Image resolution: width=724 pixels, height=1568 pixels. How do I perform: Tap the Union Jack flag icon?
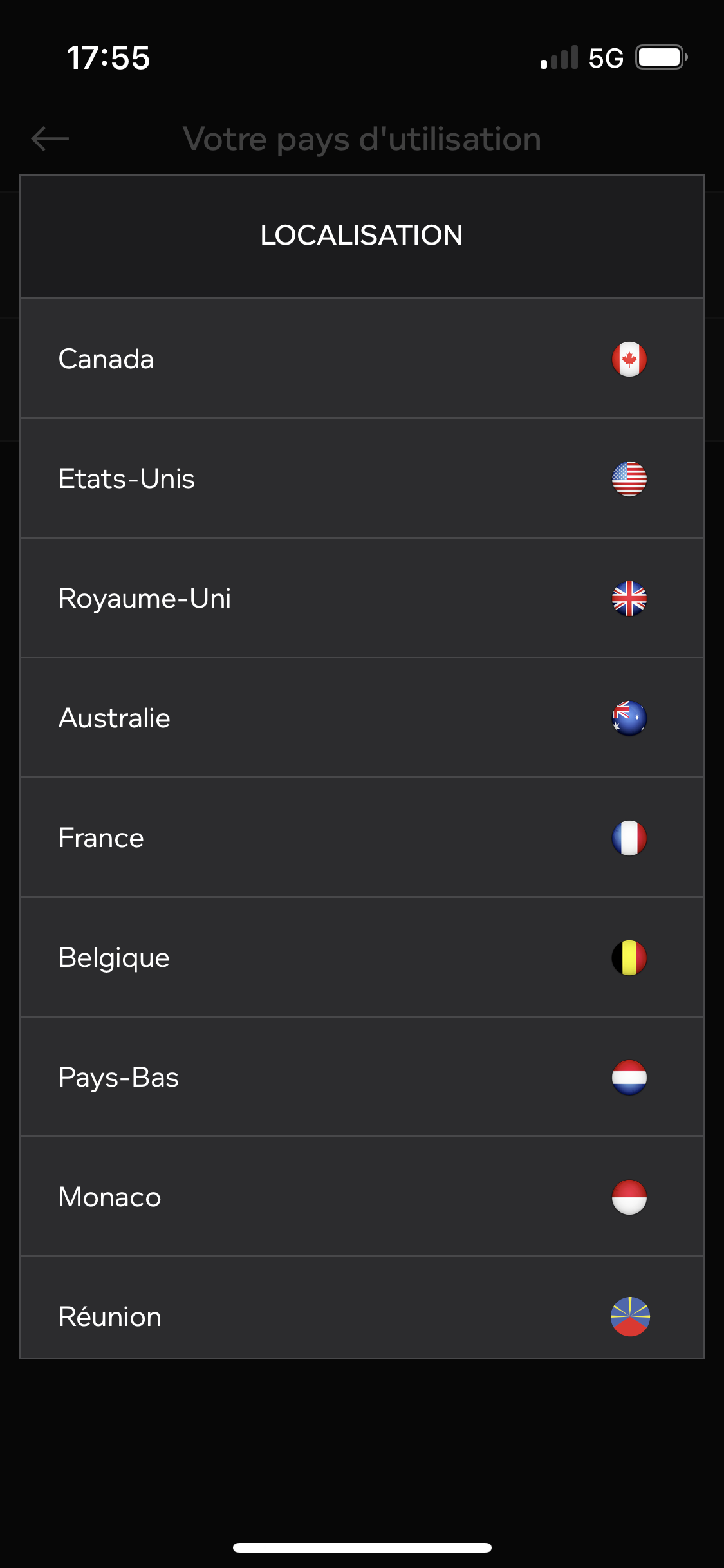(629, 598)
